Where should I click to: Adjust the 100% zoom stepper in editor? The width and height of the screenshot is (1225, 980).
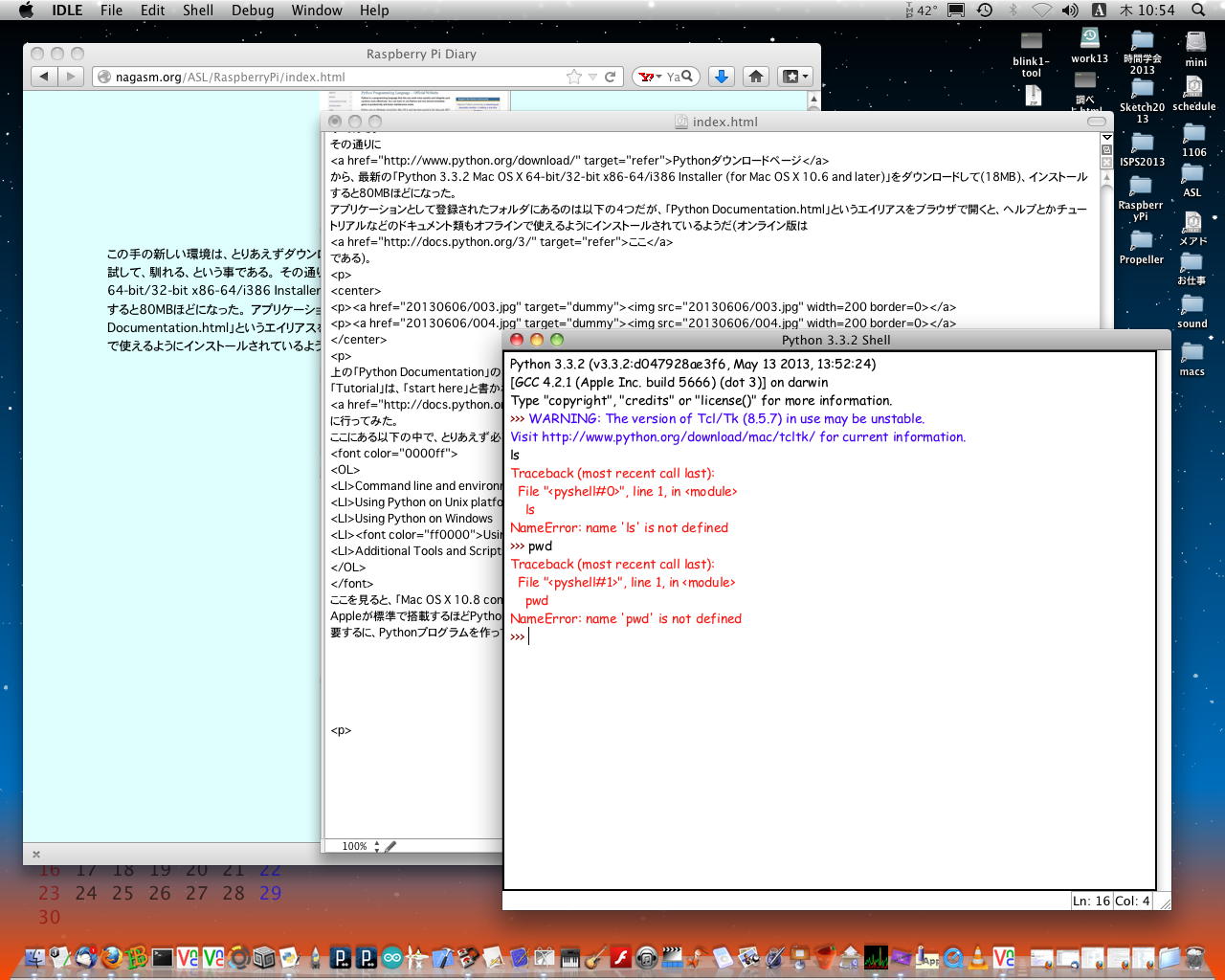pyautogui.click(x=377, y=846)
